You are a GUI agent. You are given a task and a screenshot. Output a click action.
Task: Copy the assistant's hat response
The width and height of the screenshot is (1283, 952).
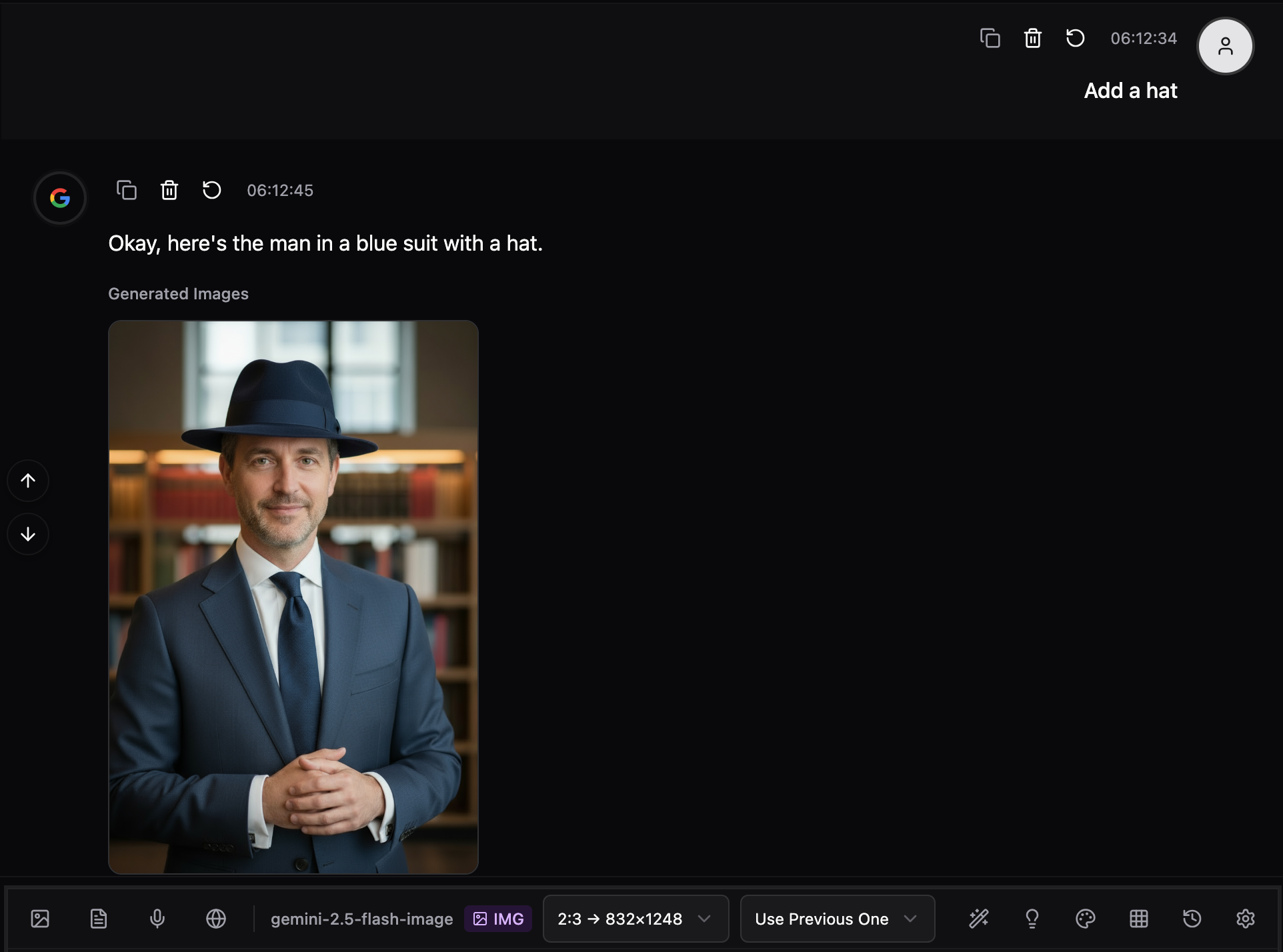pos(127,191)
